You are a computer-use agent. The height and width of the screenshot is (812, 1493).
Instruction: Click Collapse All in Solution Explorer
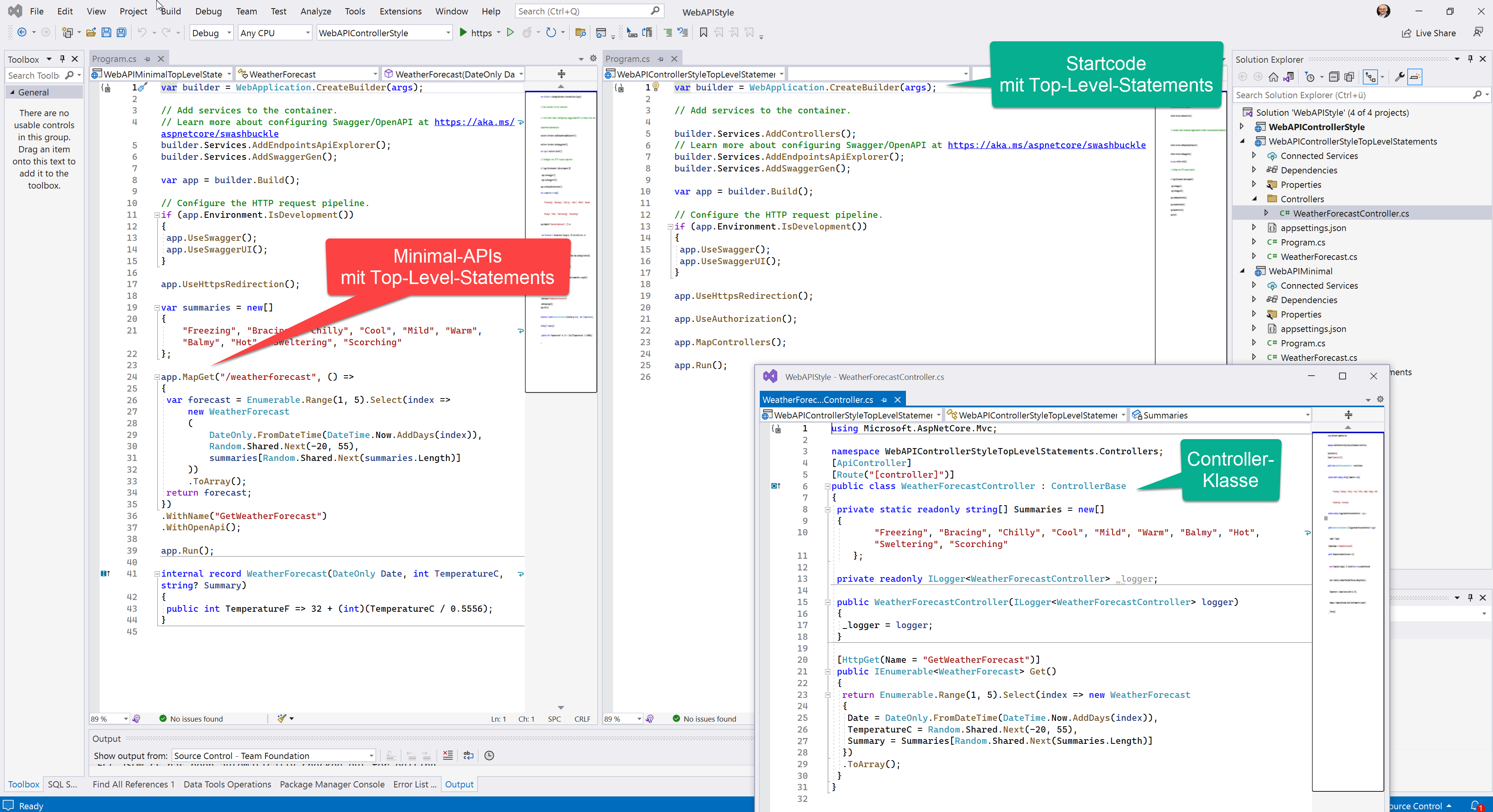click(x=1334, y=77)
